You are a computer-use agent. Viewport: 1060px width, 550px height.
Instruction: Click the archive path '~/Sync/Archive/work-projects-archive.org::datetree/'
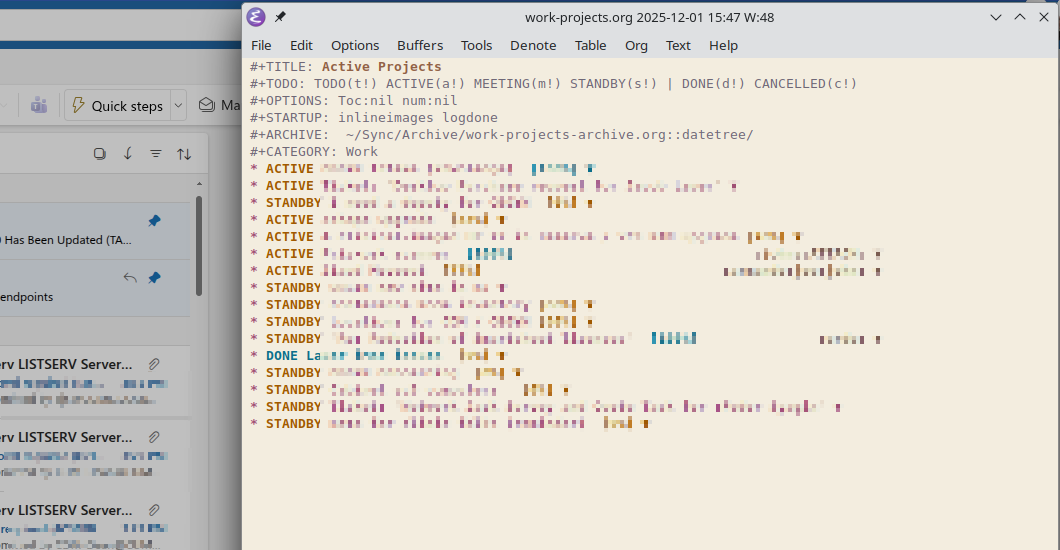pos(550,134)
